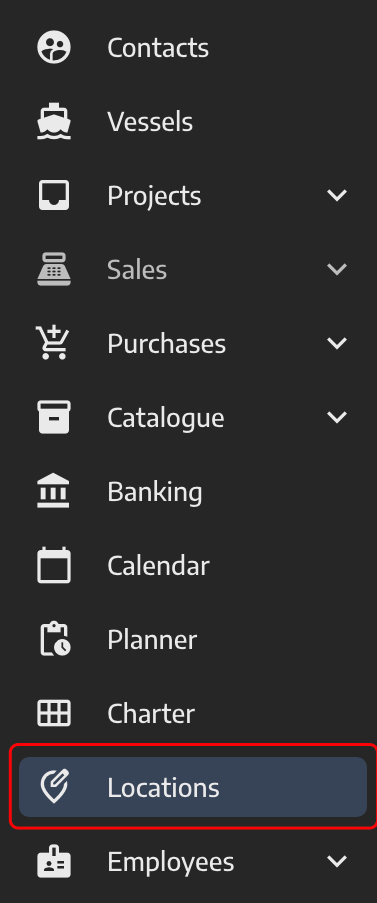Expand the Projects submenu chevron
This screenshot has height=903, width=377.
(337, 195)
